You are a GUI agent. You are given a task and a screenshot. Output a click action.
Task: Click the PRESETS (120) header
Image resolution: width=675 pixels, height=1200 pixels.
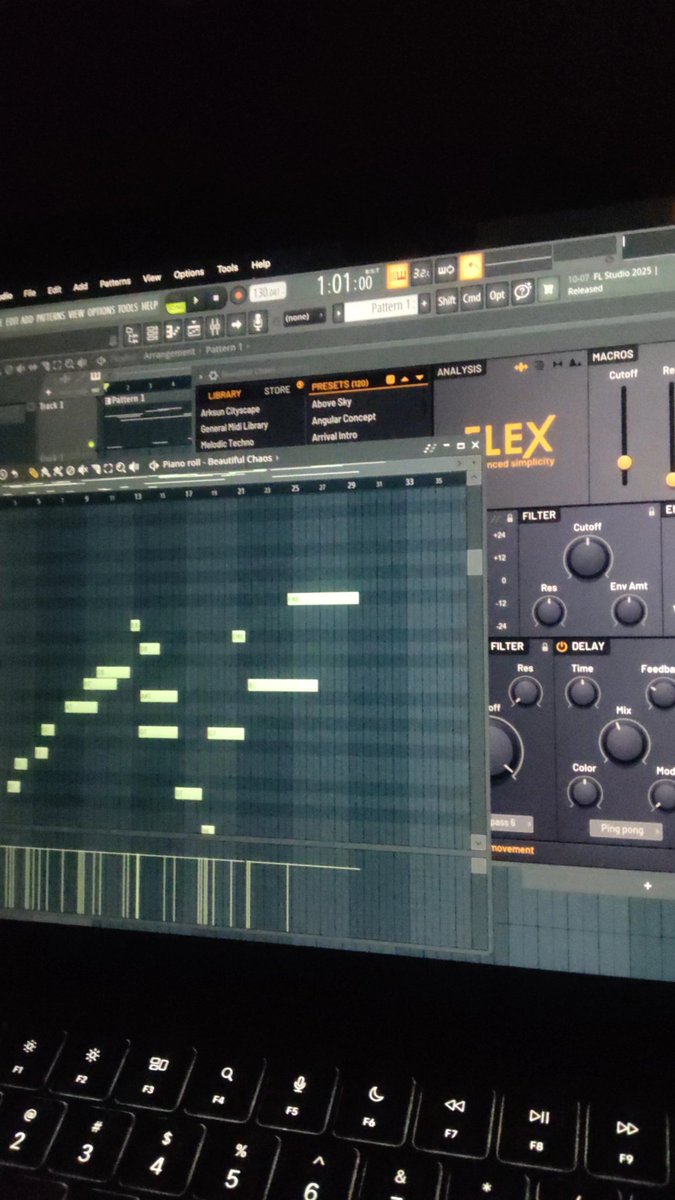point(340,385)
